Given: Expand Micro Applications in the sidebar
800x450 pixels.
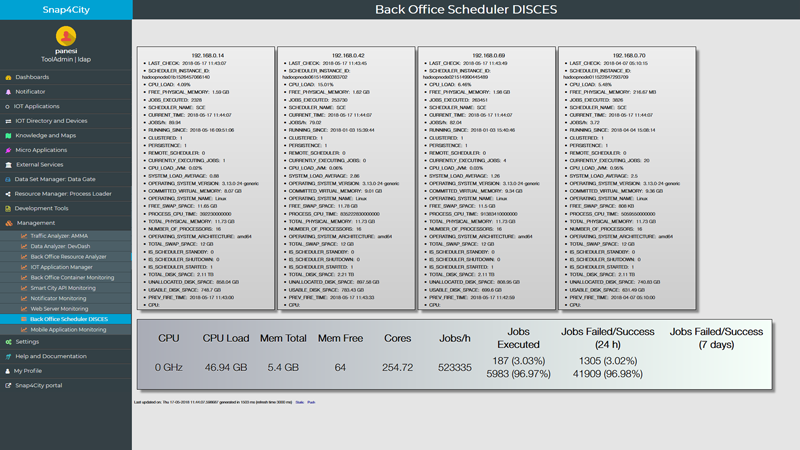Looking at the screenshot, I should [x=41, y=150].
